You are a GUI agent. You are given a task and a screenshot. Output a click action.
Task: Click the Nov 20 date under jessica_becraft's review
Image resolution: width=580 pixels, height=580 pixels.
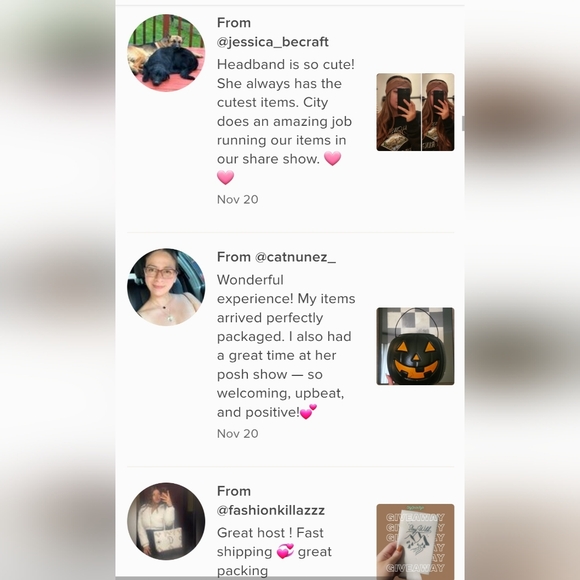237,200
